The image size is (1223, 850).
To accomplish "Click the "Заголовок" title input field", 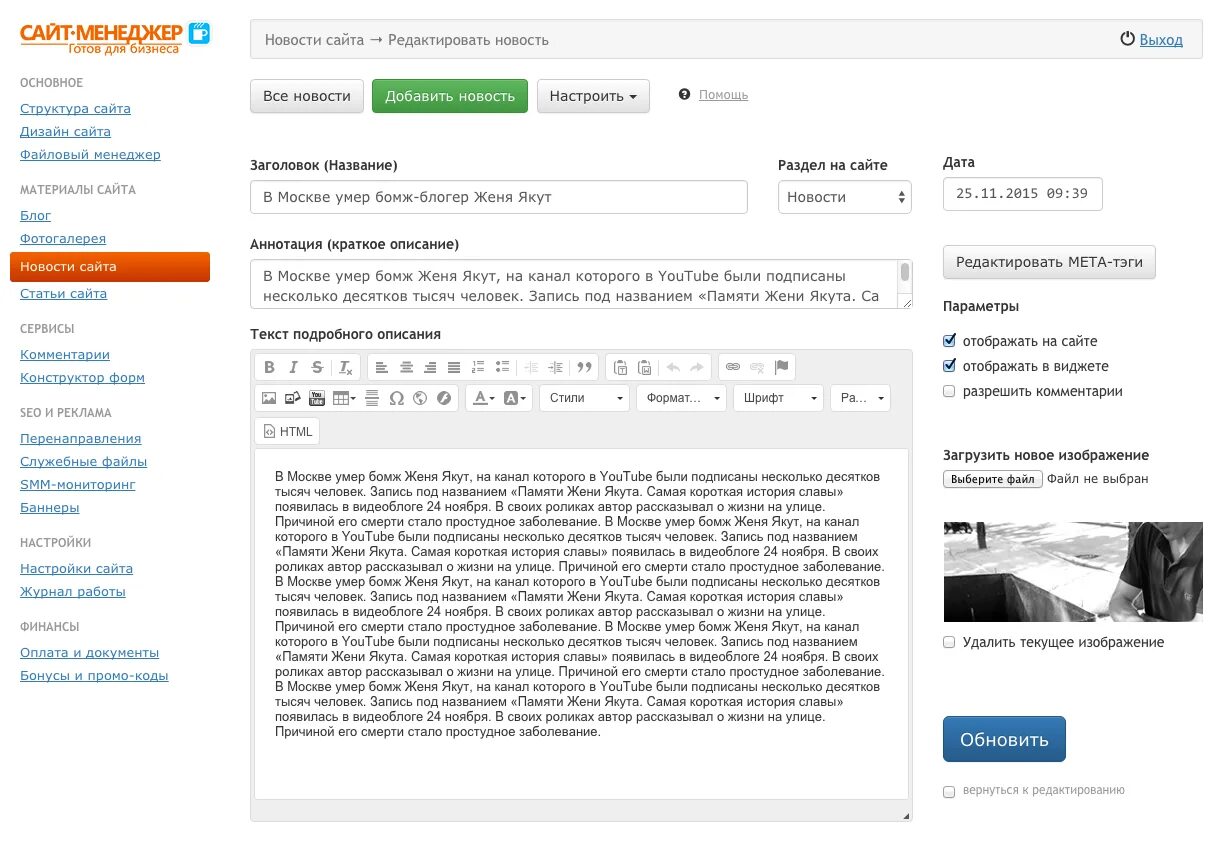I will (498, 197).
